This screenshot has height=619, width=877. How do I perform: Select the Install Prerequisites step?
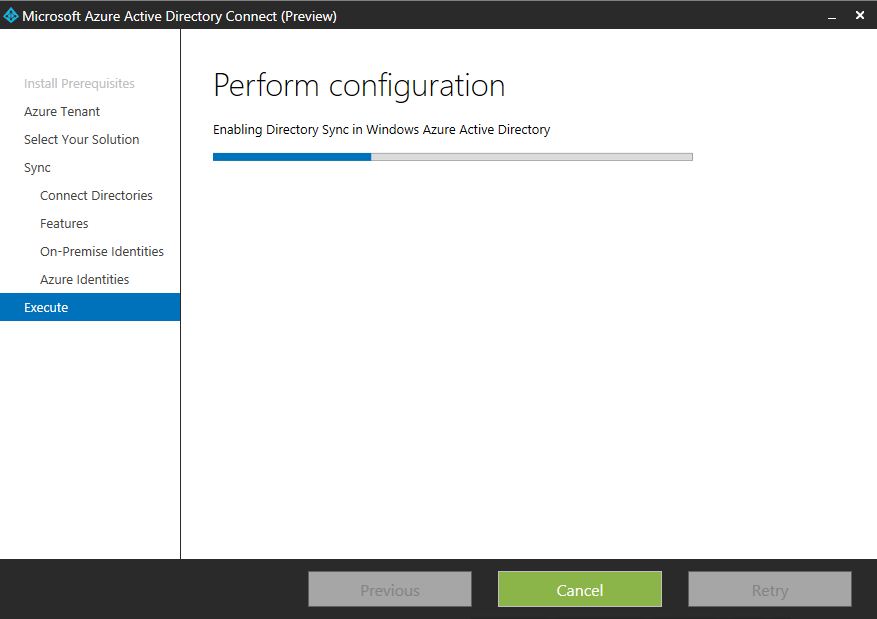coord(79,84)
